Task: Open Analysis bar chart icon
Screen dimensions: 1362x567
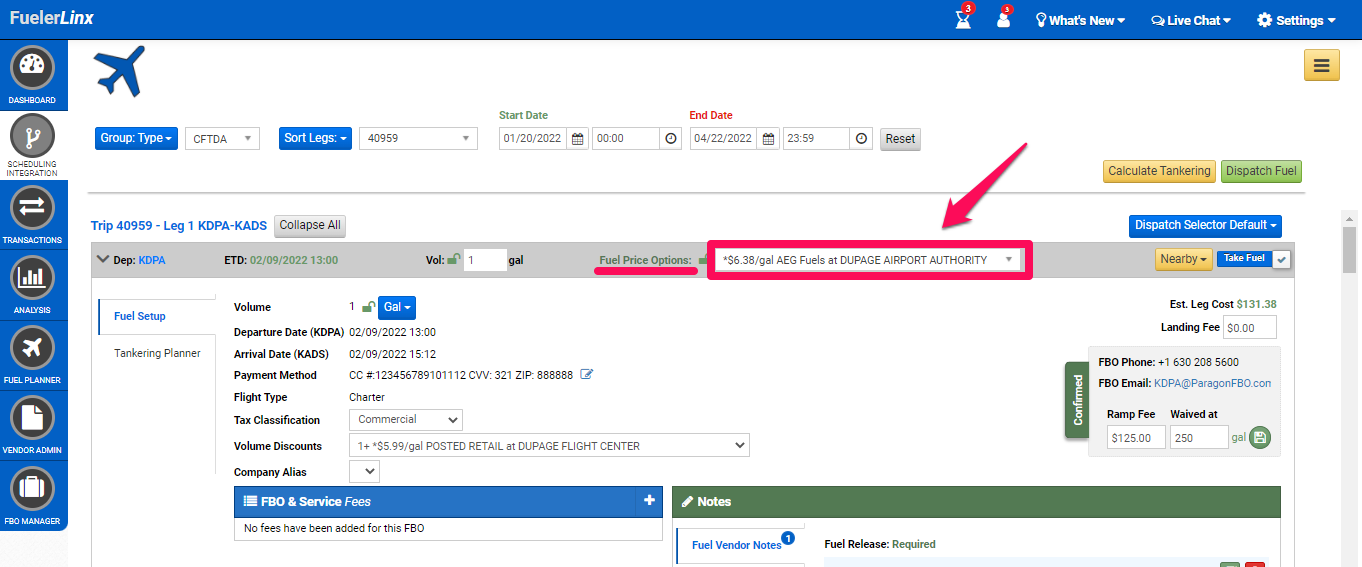Action: [33, 279]
